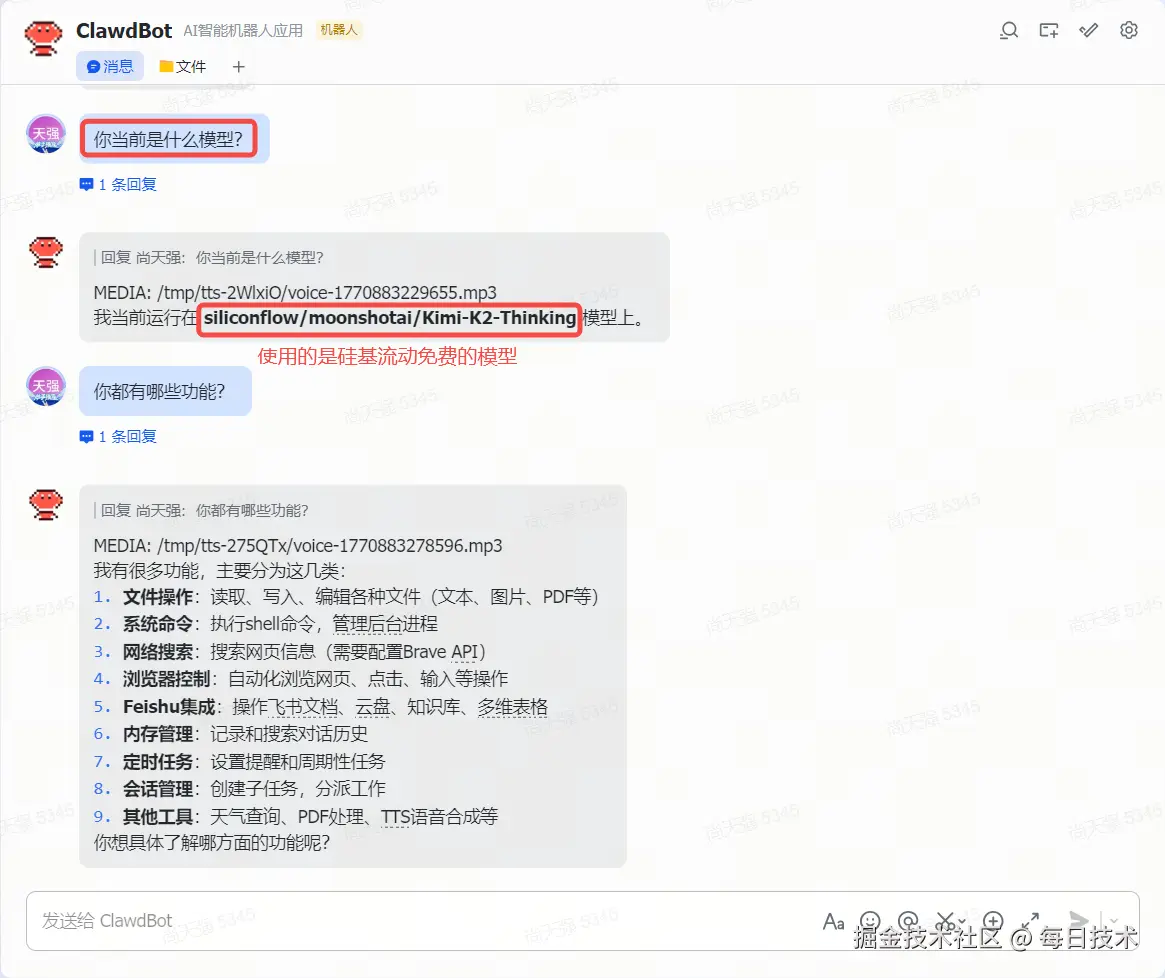Click underlined '知识库'
The height and width of the screenshot is (978, 1165).
434,707
